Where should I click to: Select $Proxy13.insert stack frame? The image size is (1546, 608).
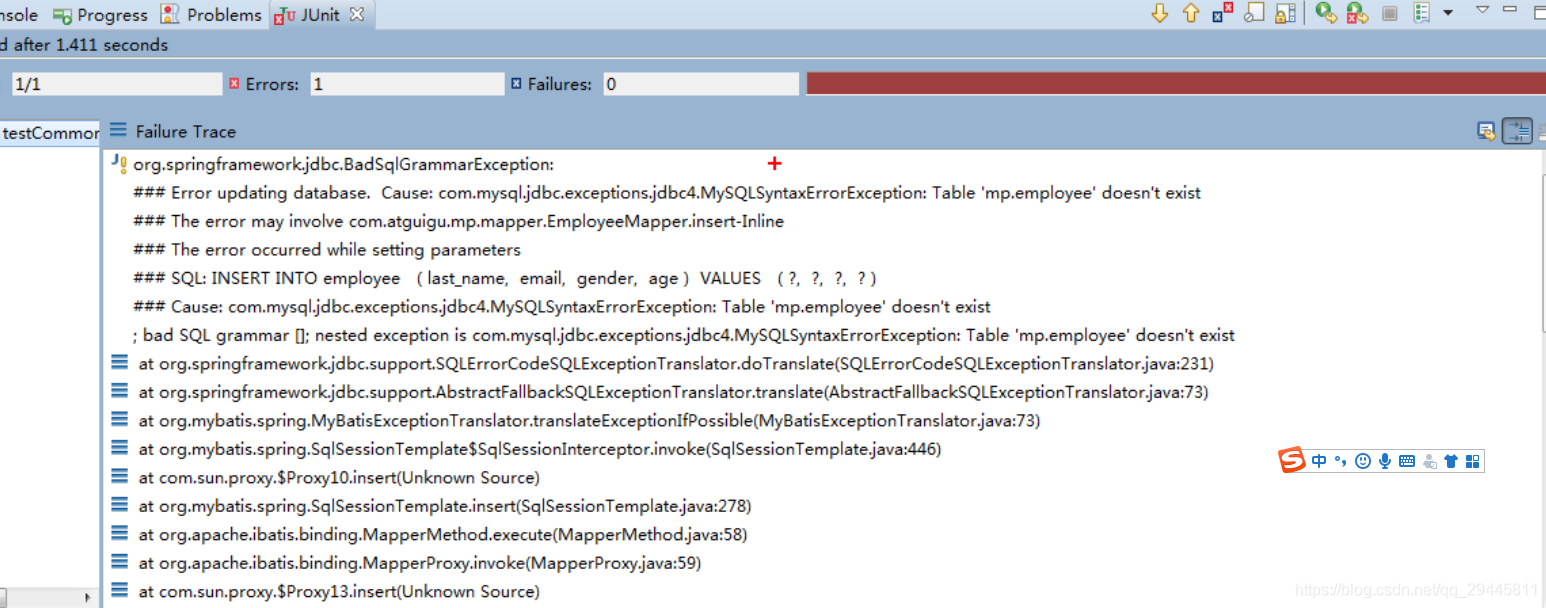point(339,592)
